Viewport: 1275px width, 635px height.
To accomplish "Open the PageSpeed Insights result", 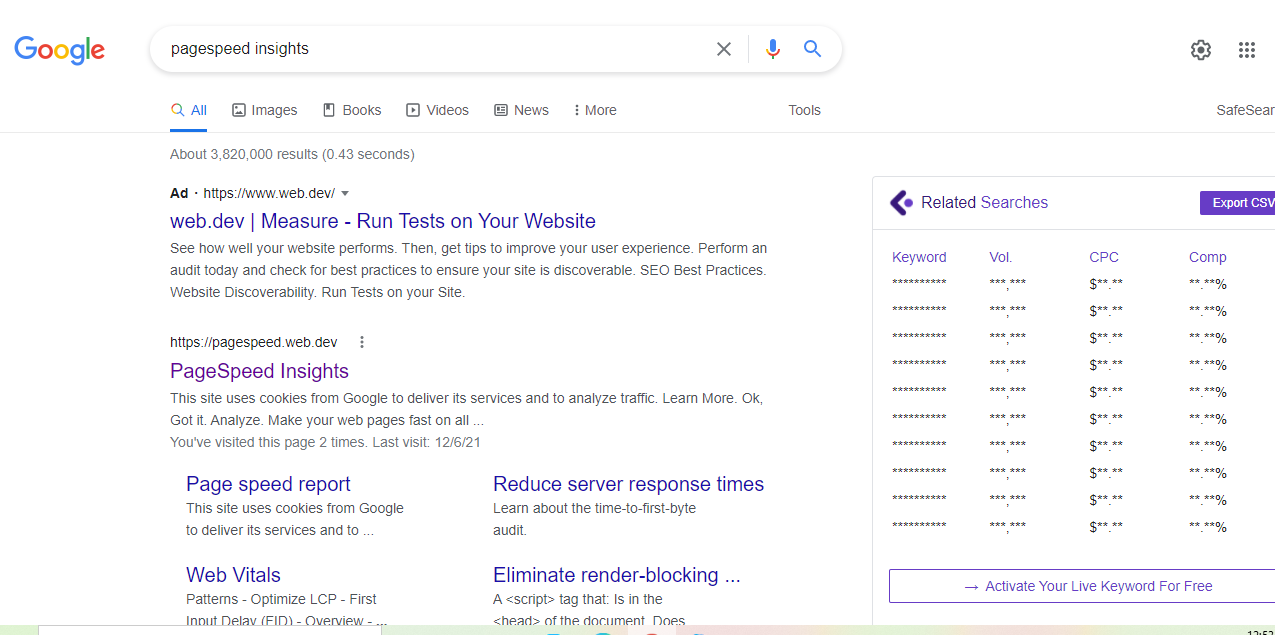I will pyautogui.click(x=259, y=371).
